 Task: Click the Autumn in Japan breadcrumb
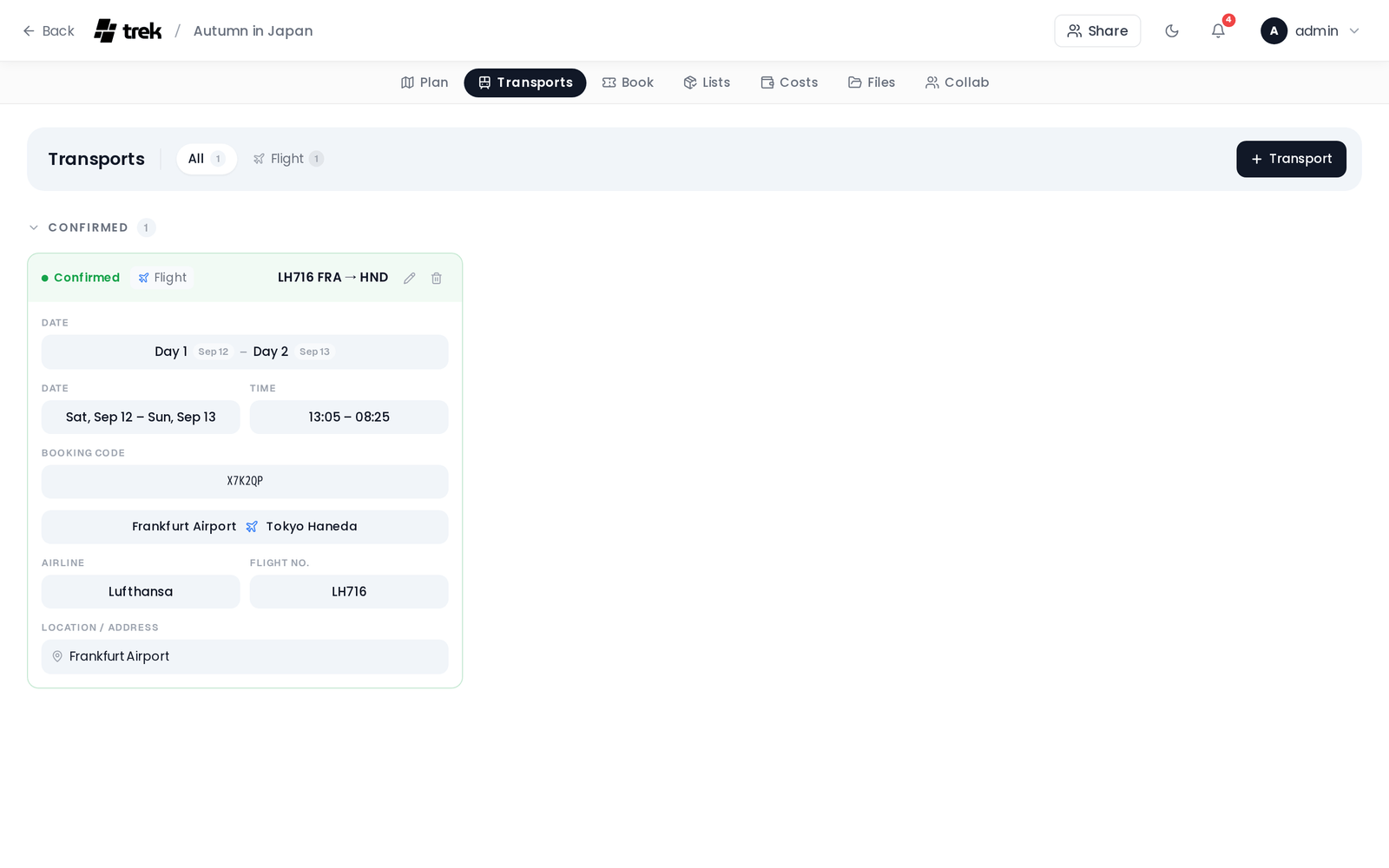pyautogui.click(x=253, y=31)
